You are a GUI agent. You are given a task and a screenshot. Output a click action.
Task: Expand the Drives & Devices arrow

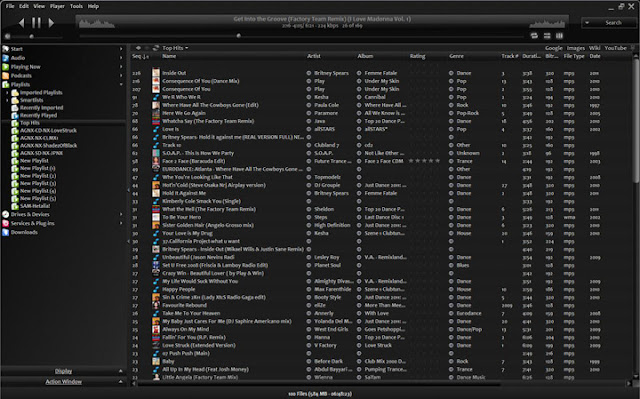tap(121, 214)
